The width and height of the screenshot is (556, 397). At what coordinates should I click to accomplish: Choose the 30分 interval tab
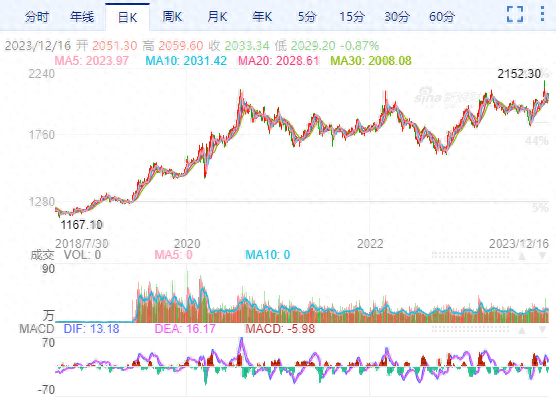[x=397, y=17]
